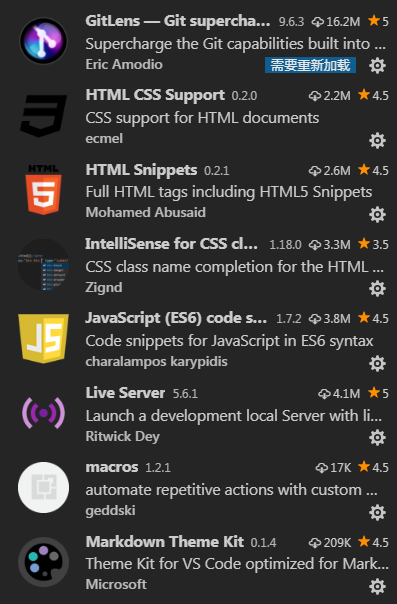
Task: Click the Live Server broadcast logo
Action: click(44, 413)
